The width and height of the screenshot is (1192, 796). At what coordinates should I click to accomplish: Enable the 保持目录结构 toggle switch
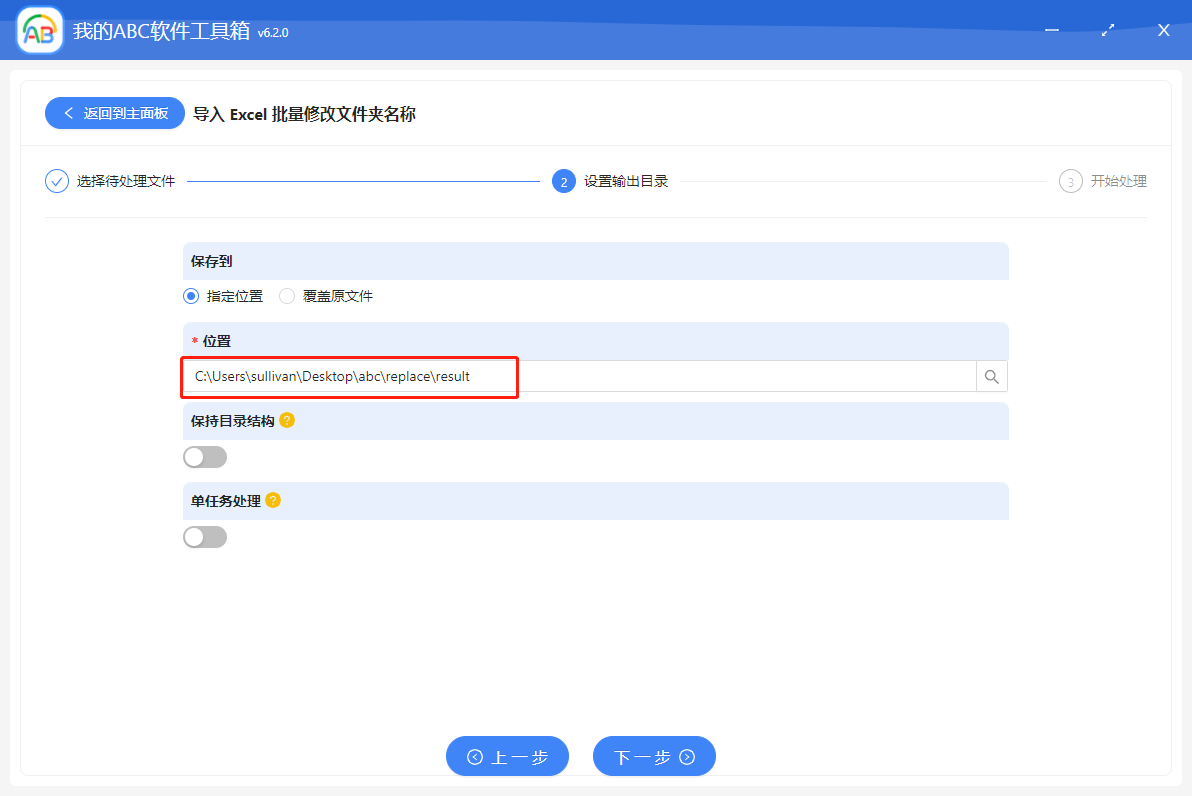(204, 456)
